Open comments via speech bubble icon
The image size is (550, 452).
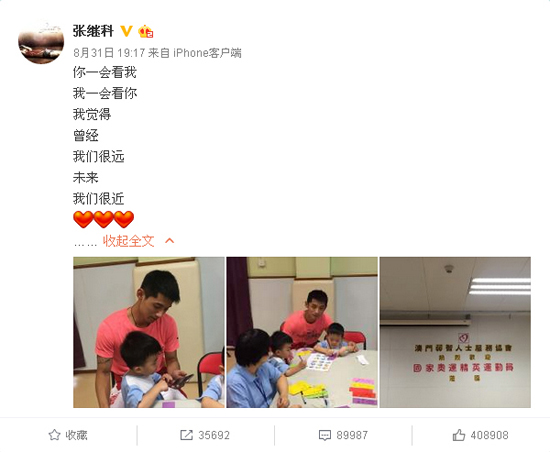[x=324, y=436]
